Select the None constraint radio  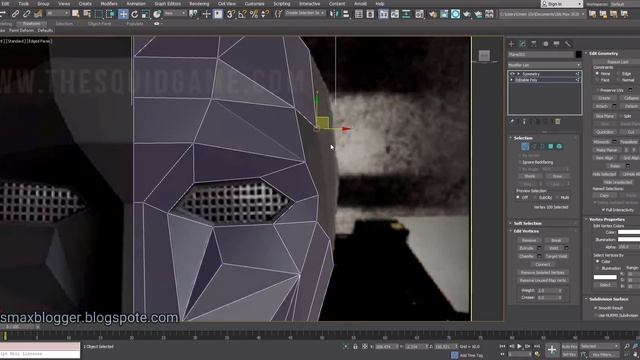[597, 73]
